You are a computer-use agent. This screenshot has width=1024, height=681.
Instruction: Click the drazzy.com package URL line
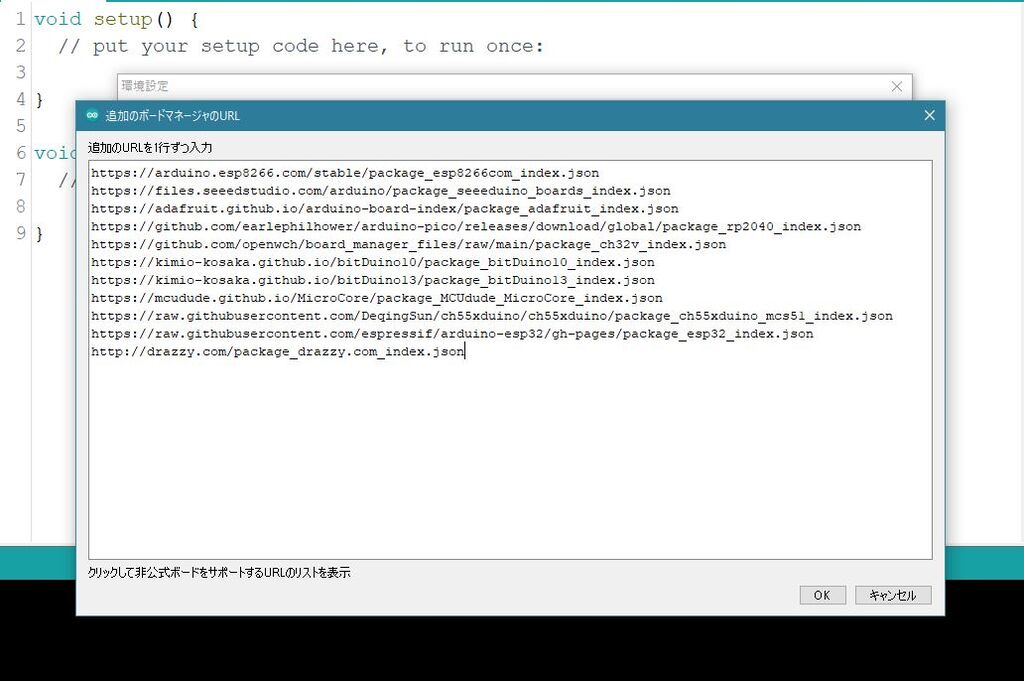click(273, 352)
